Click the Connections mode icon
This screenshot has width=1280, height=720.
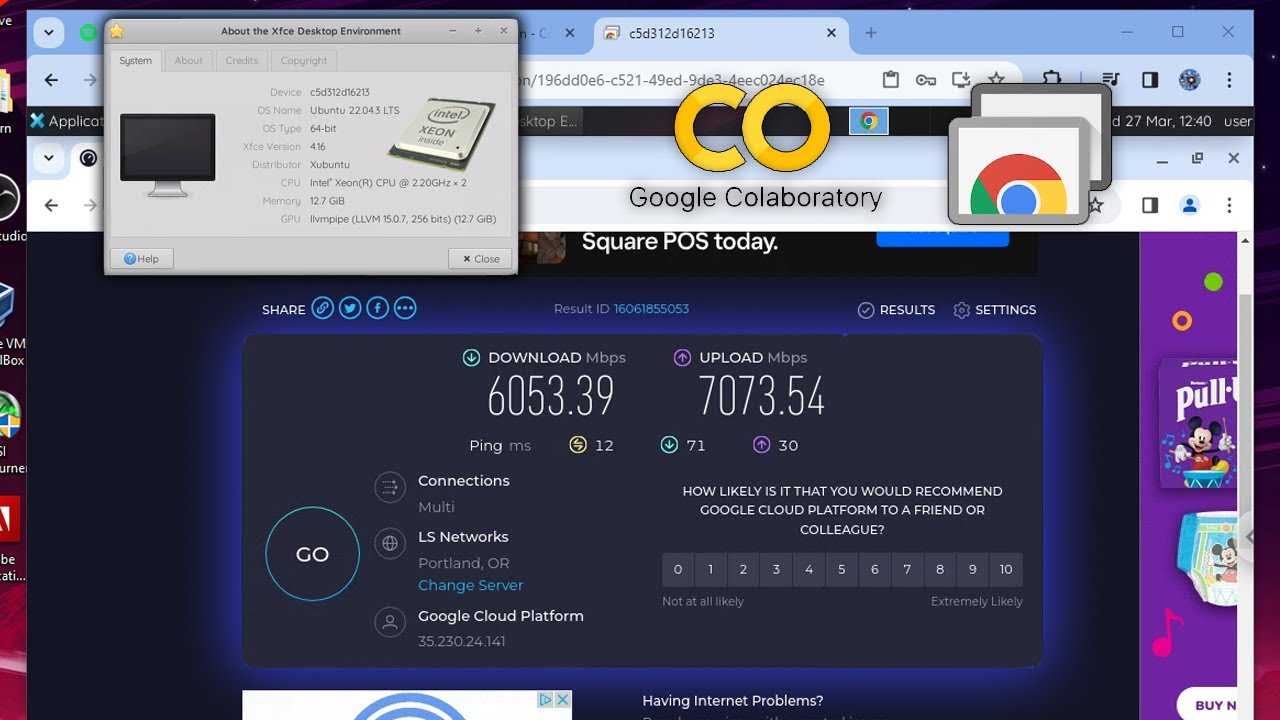point(389,488)
